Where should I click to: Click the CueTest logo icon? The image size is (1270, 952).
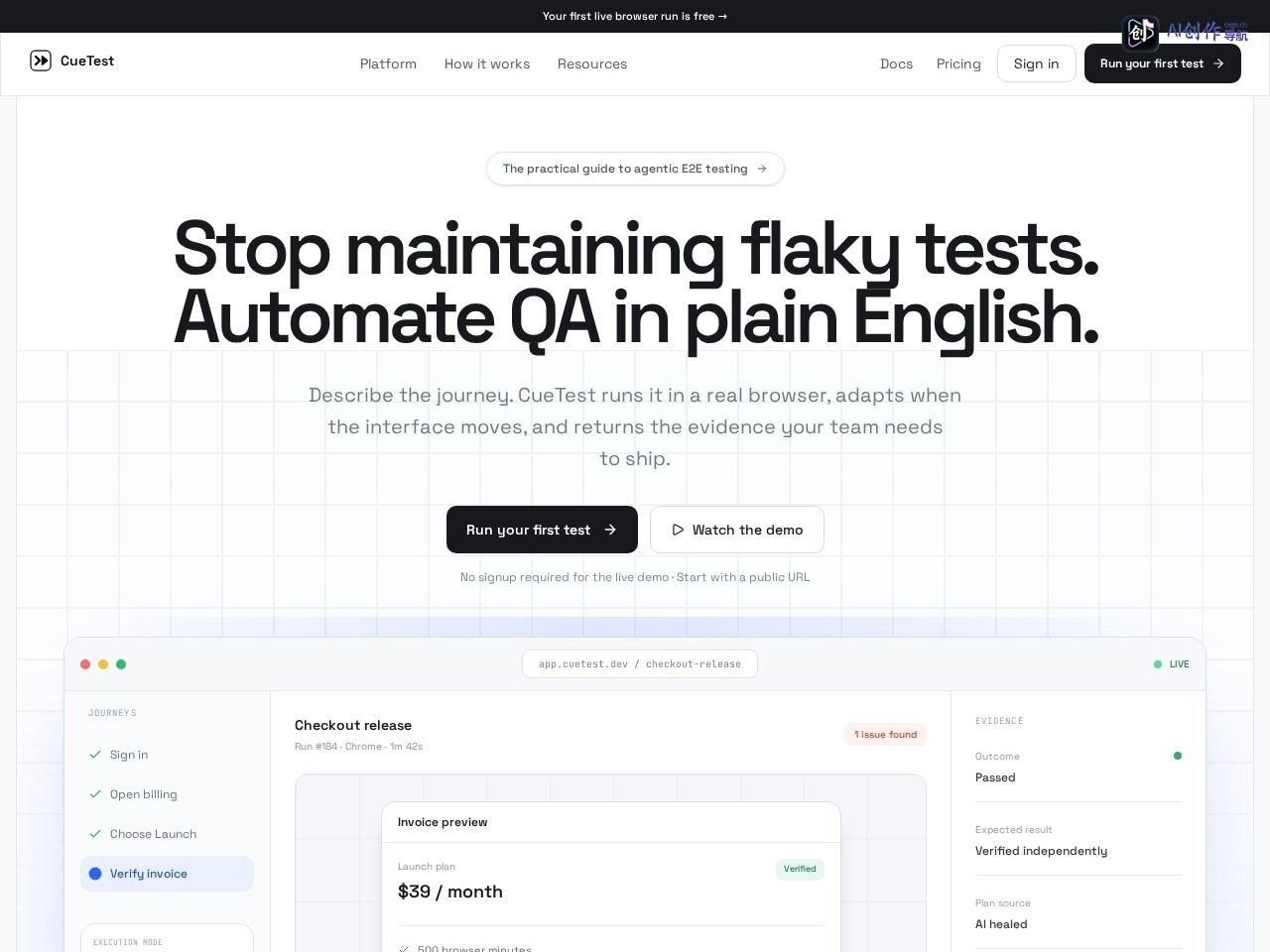pos(41,60)
